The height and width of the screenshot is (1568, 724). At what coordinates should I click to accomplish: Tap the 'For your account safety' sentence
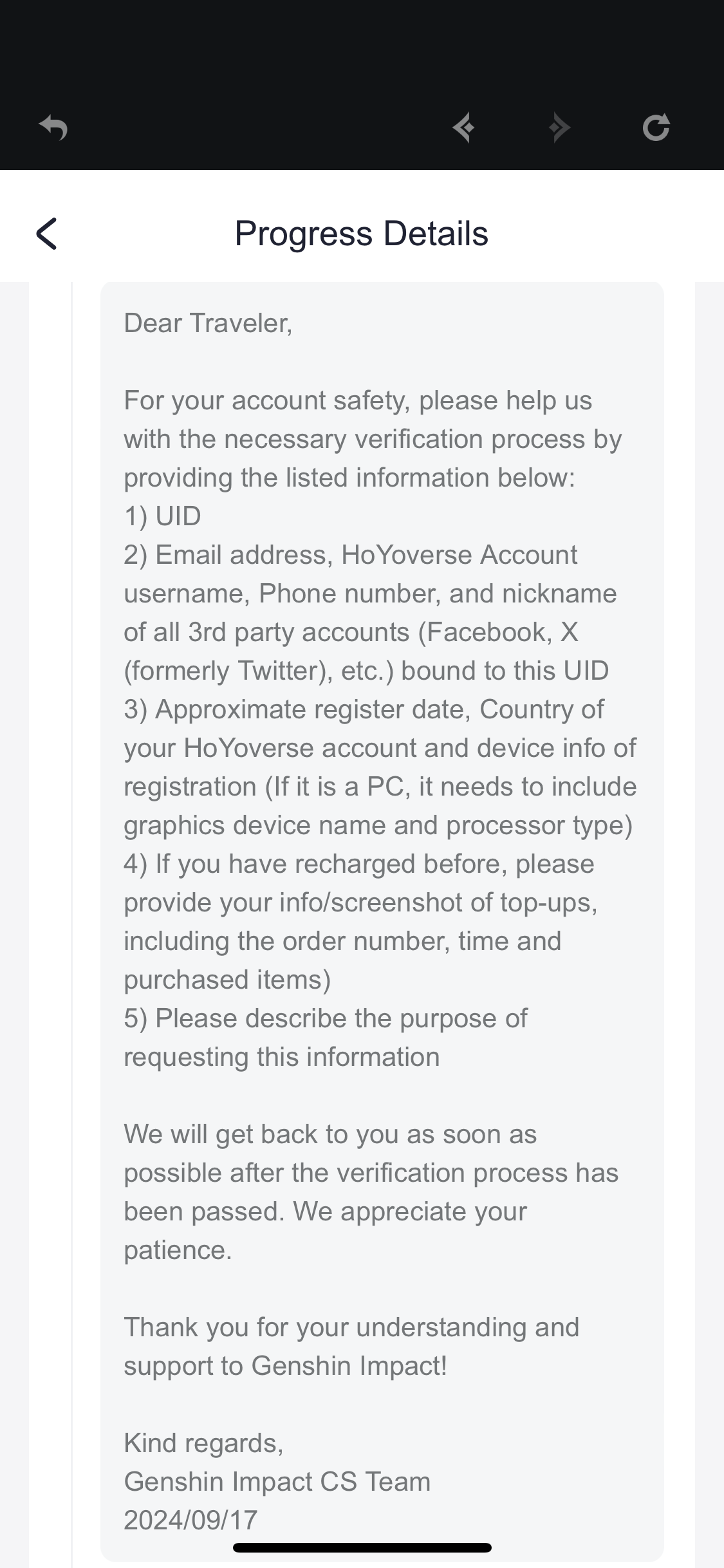357,400
